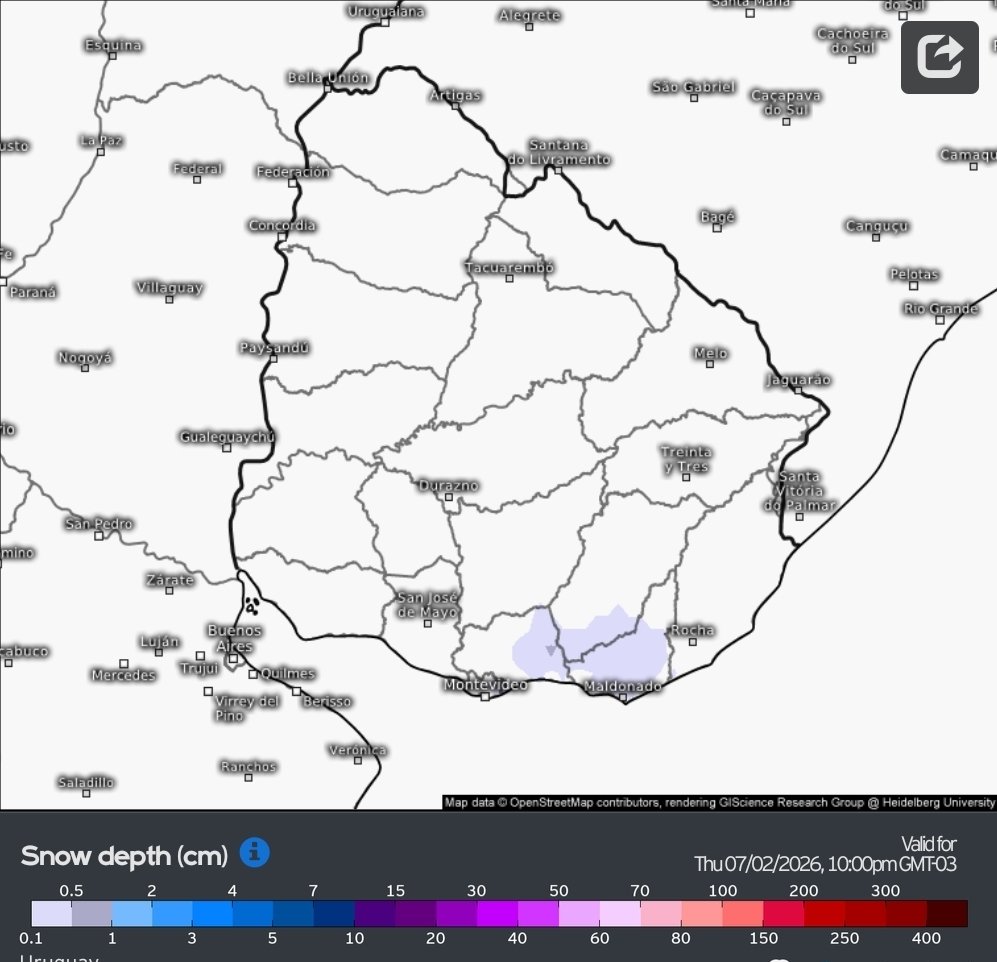The image size is (997, 962).
Task: Click the Gualeguaychú city label
Action: pyautogui.click(x=227, y=437)
